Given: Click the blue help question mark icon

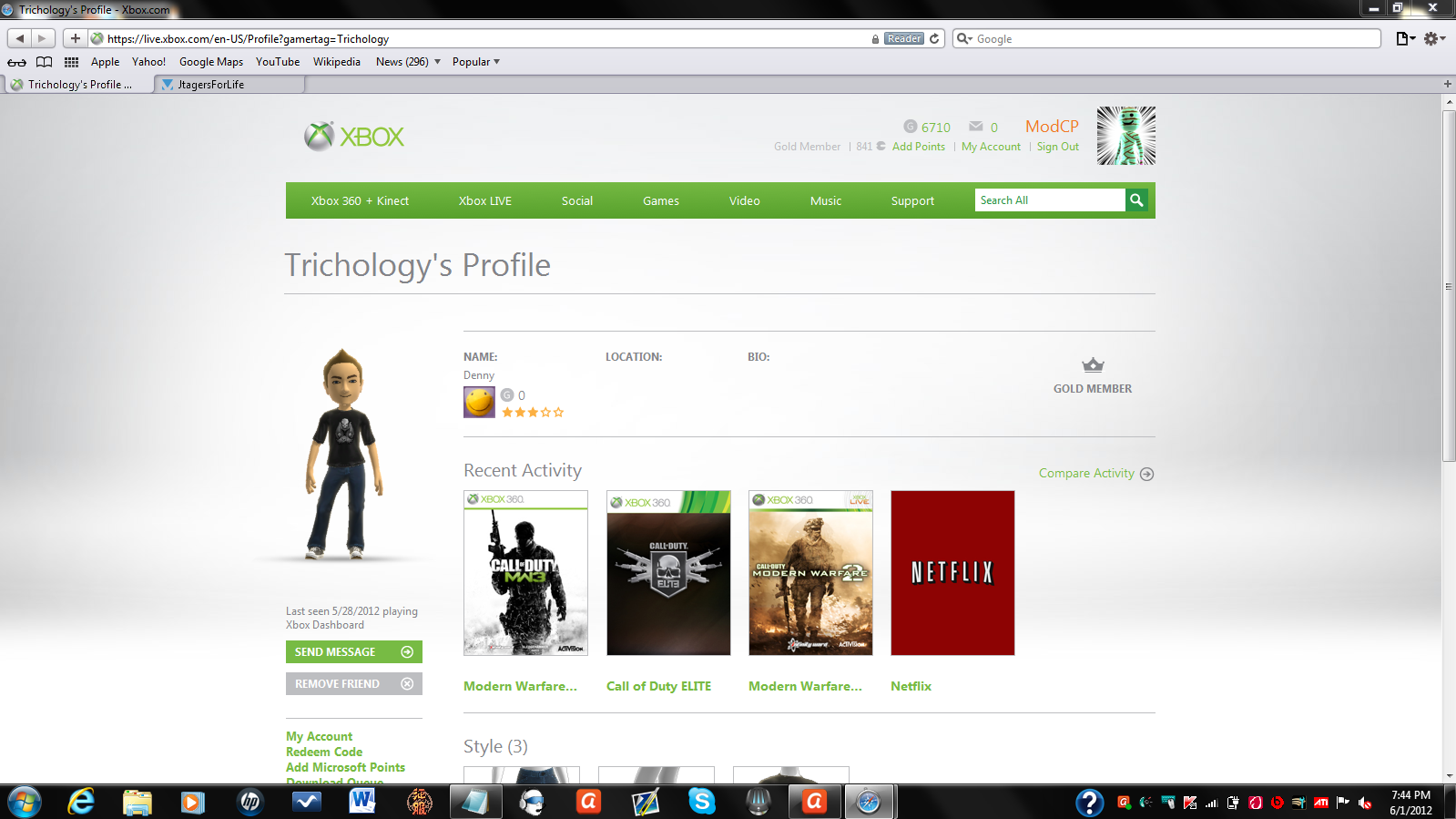Looking at the screenshot, I should 1089,803.
